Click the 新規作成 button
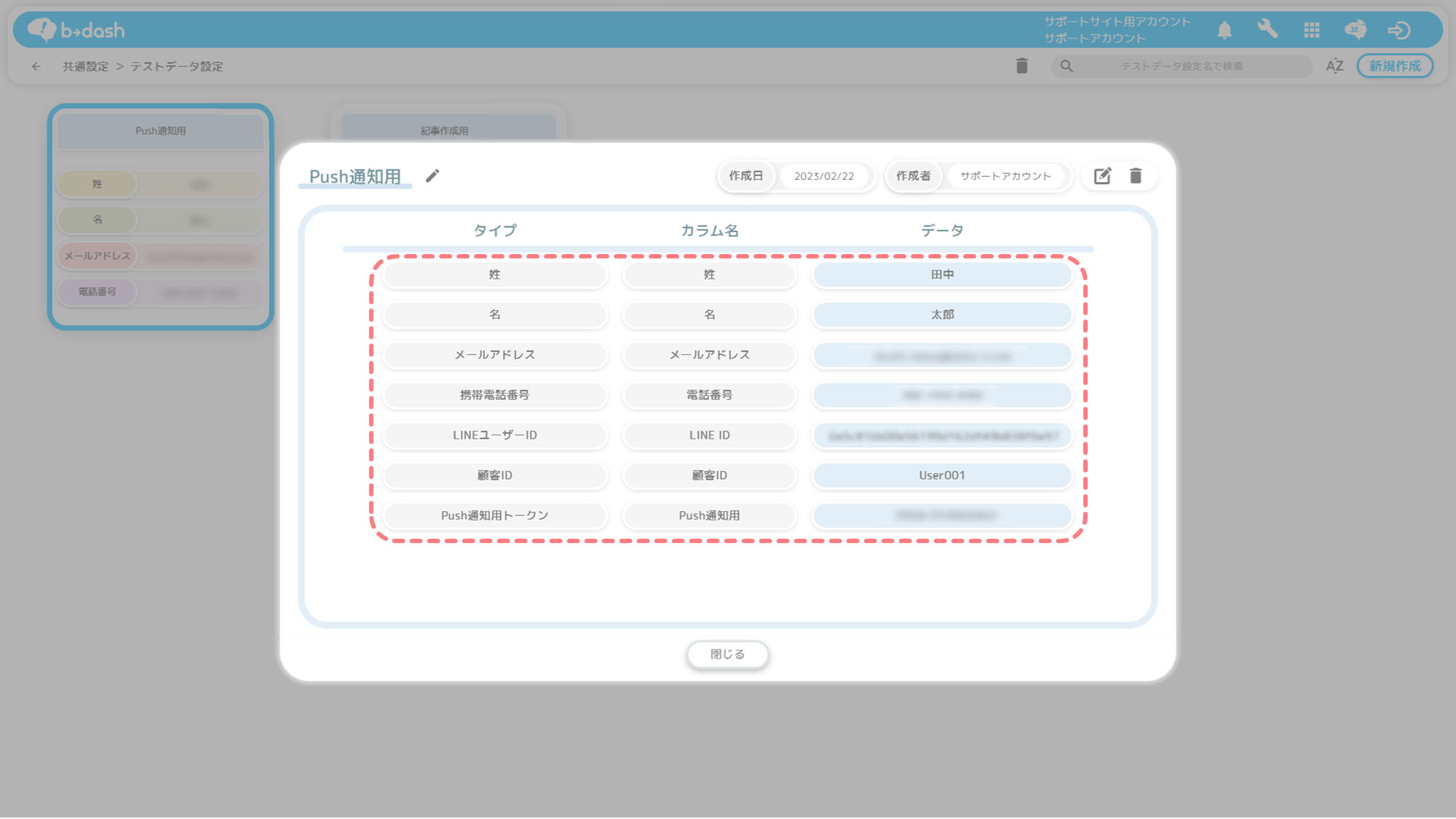The image size is (1456, 819). [1395, 66]
